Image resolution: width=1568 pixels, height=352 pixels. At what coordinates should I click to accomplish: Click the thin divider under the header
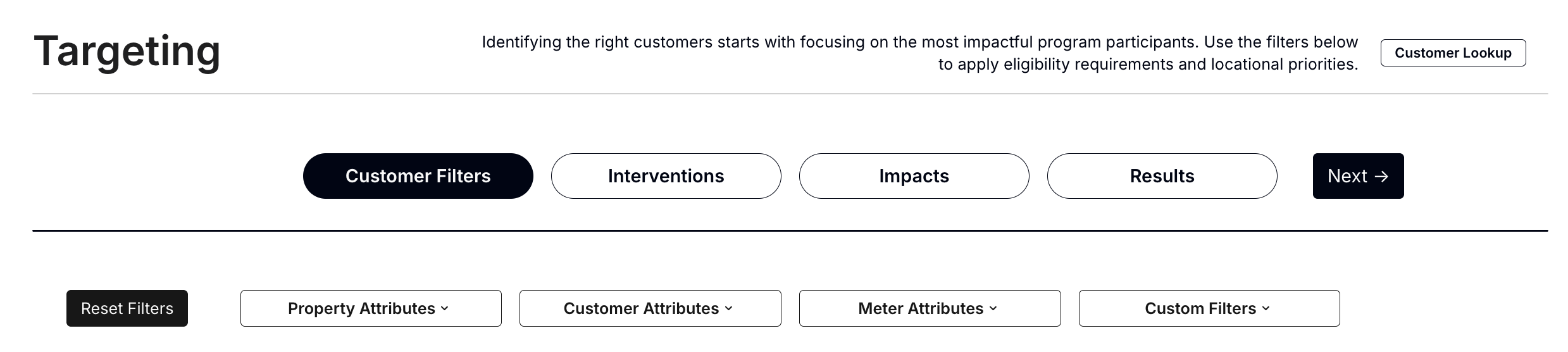click(x=790, y=94)
